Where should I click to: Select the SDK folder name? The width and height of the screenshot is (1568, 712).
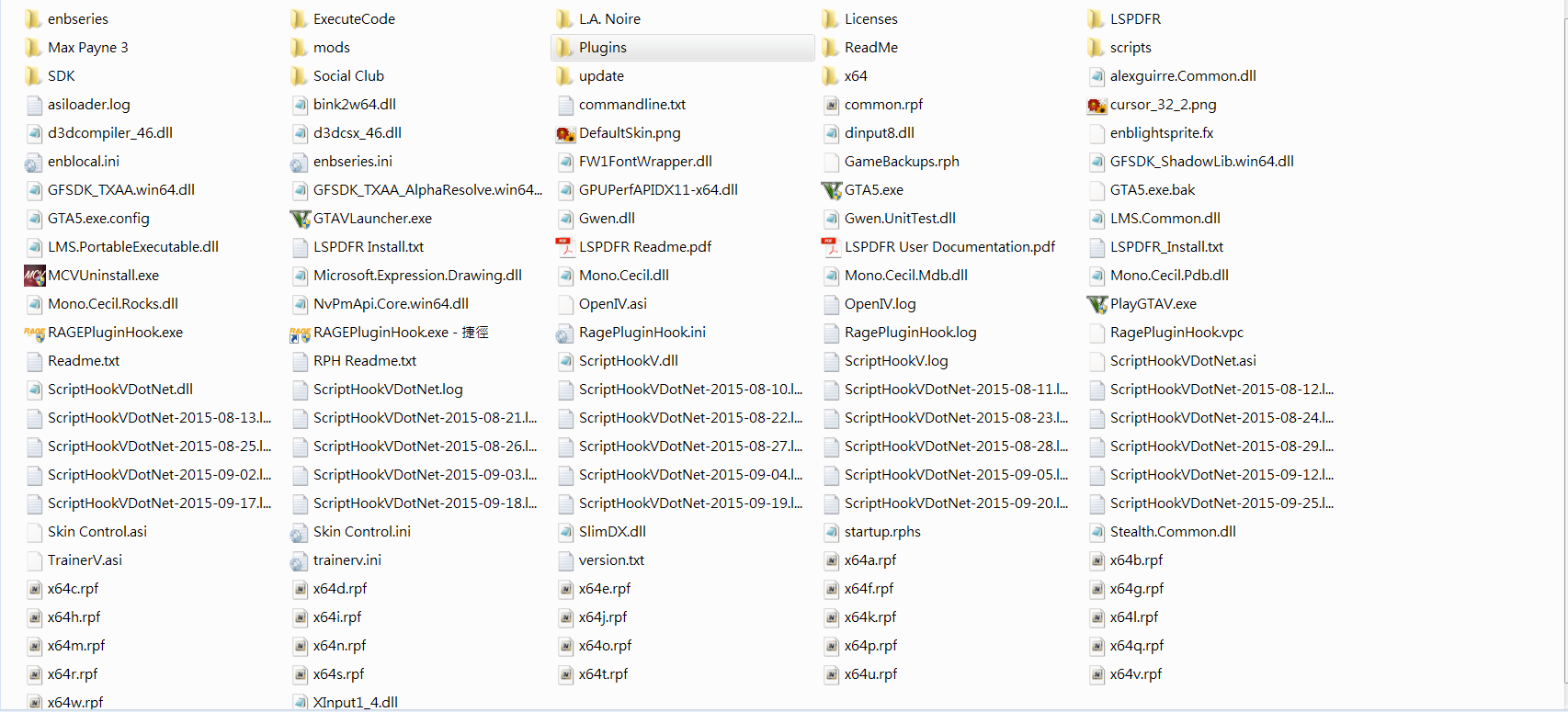pos(62,76)
